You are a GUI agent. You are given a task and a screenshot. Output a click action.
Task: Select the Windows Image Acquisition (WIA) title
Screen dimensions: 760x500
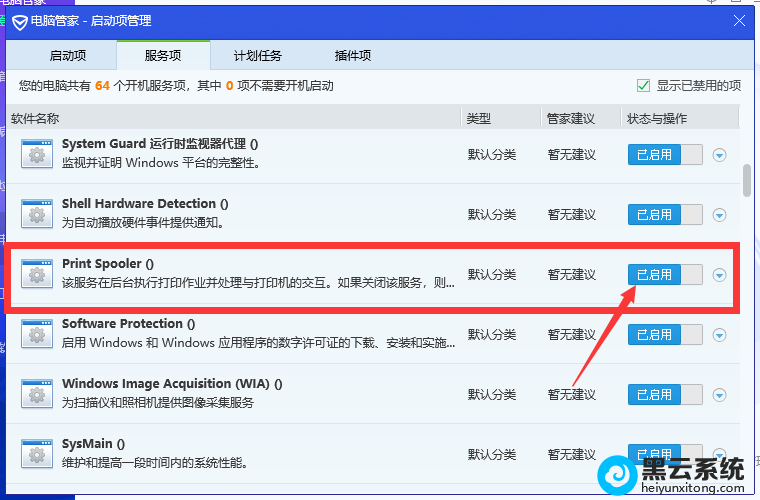click(172, 384)
